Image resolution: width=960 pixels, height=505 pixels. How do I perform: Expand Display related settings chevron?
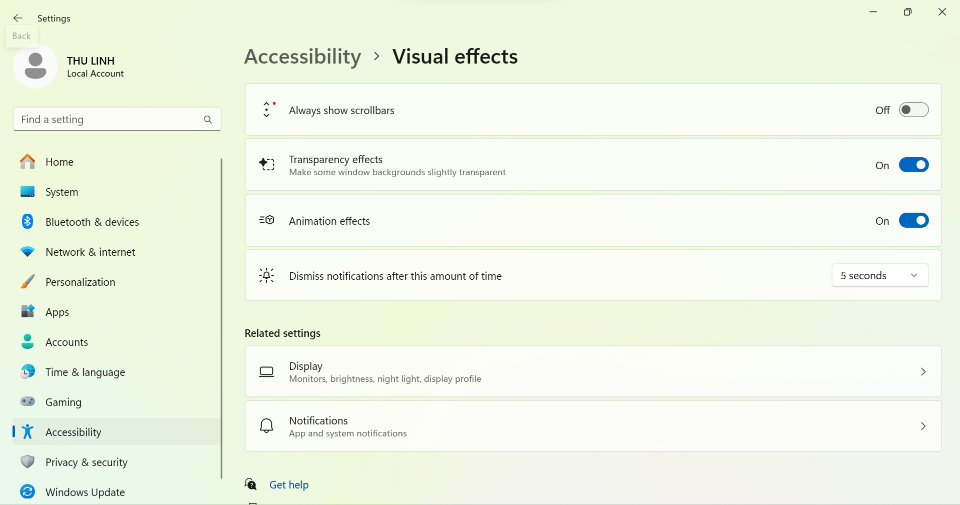click(x=923, y=372)
